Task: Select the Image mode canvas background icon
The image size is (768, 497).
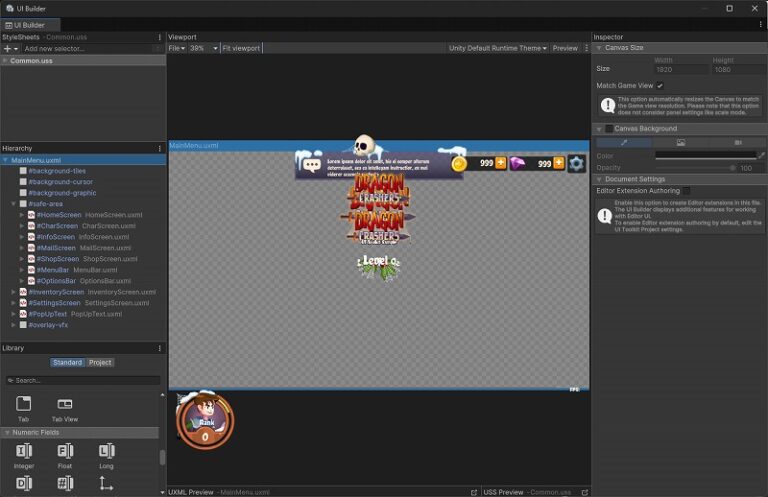Action: click(x=681, y=142)
